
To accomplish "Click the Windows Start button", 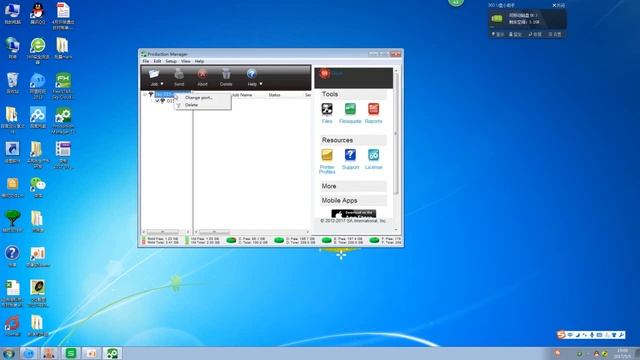I will coord(9,353).
